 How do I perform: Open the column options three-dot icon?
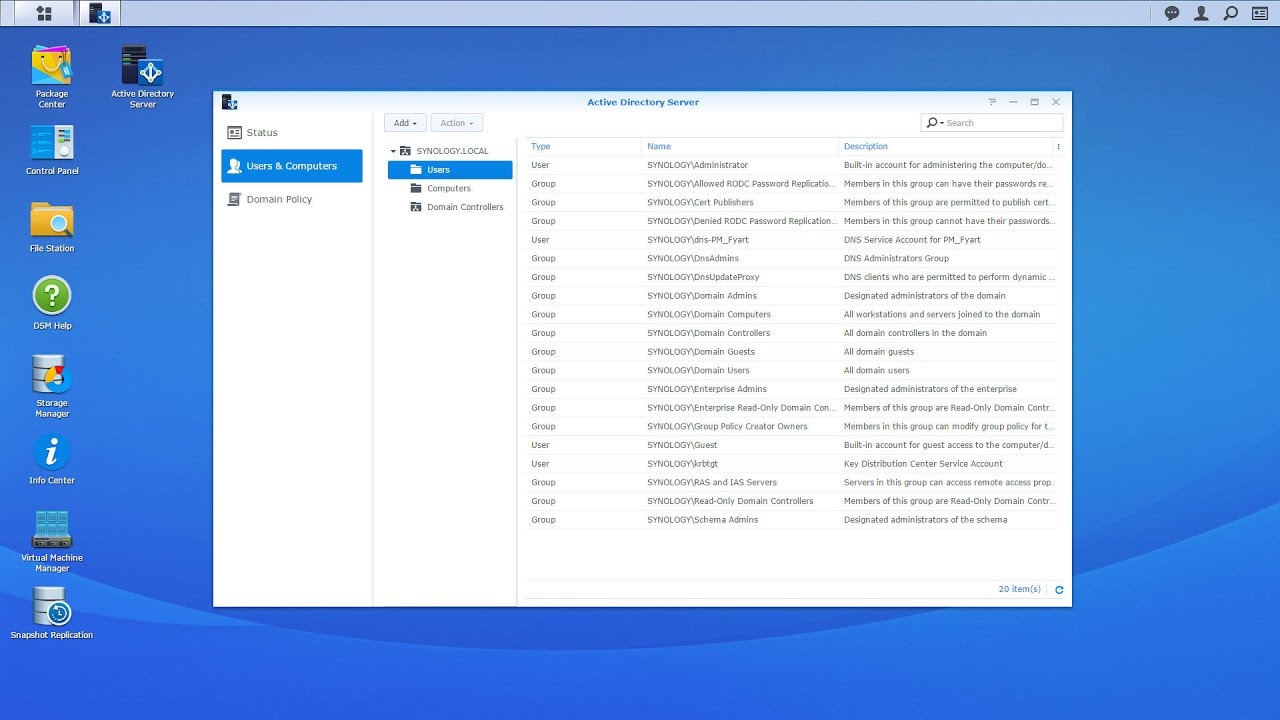[x=1058, y=146]
